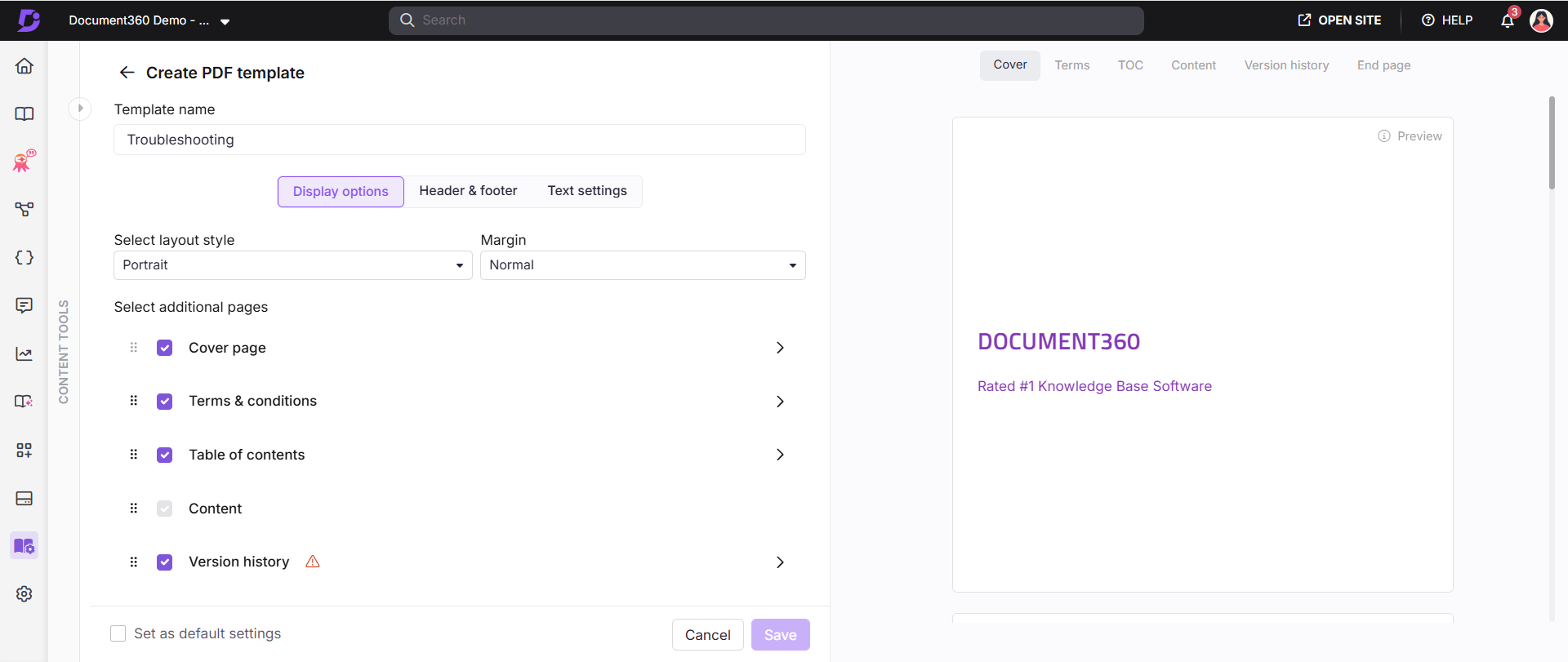Open the API documentation braces icon
This screenshot has width=1568, height=662.
24,258
